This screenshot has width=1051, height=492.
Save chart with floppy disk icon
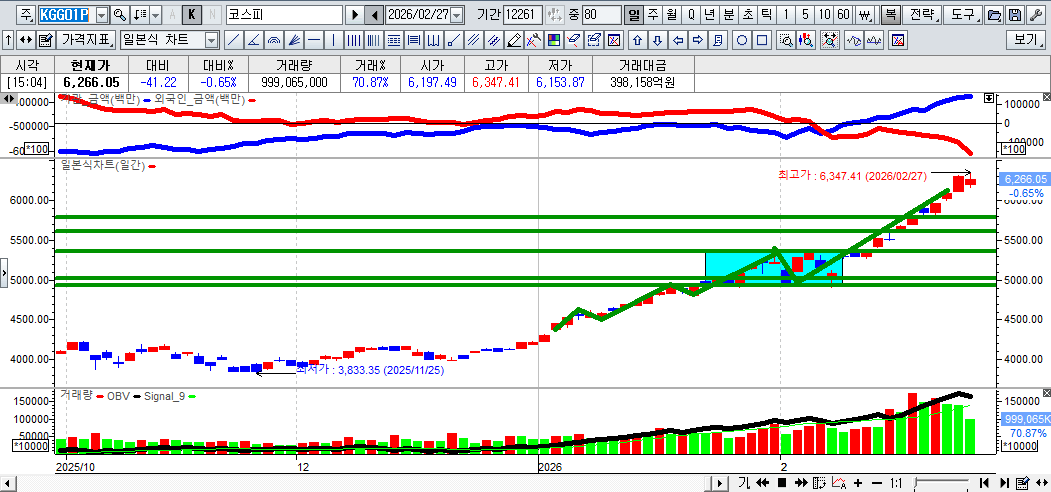pos(1015,15)
